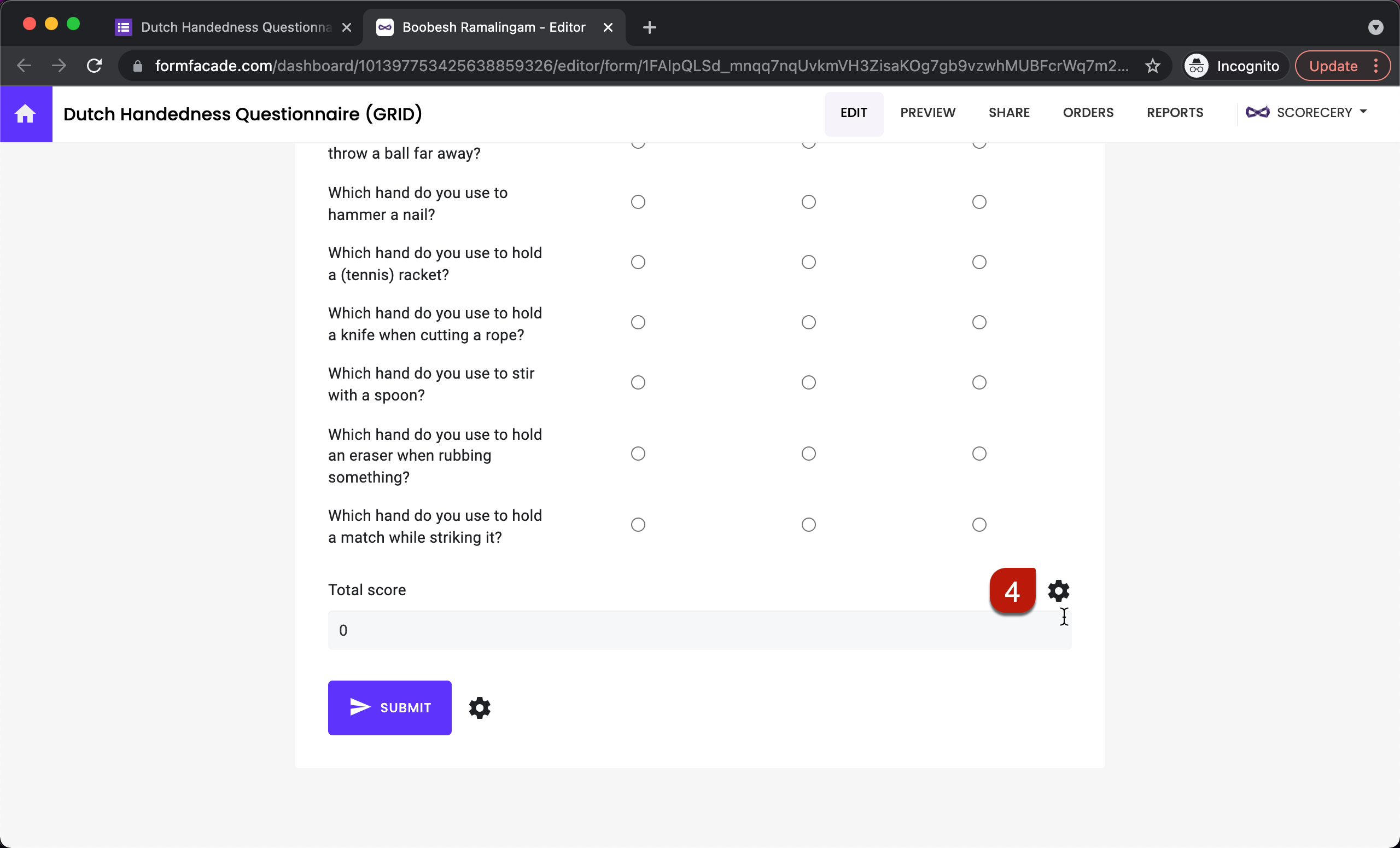Click the purple home icon
1400x848 pixels.
click(26, 114)
